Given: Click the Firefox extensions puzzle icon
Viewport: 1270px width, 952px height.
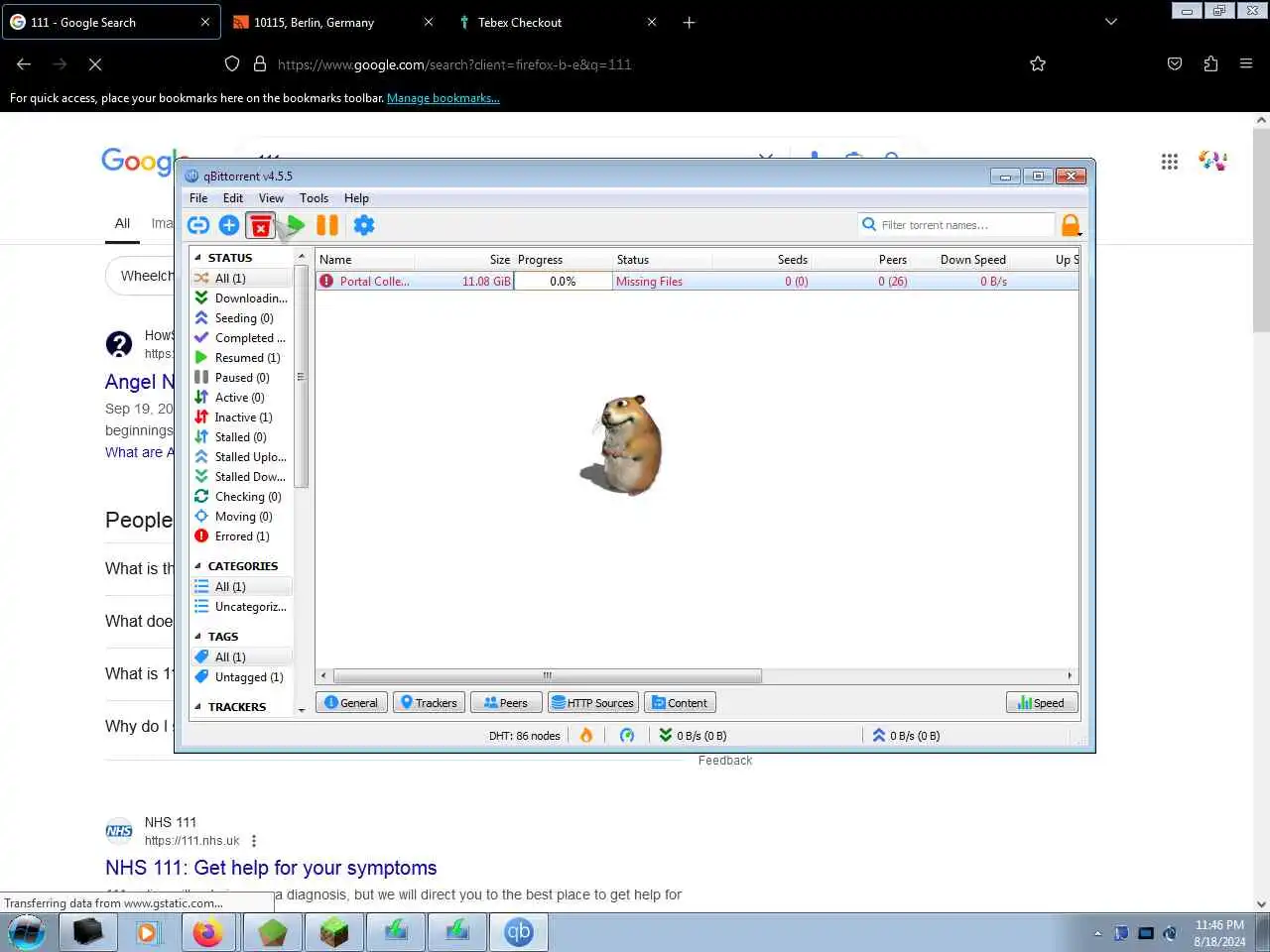Looking at the screenshot, I should coord(1210,63).
